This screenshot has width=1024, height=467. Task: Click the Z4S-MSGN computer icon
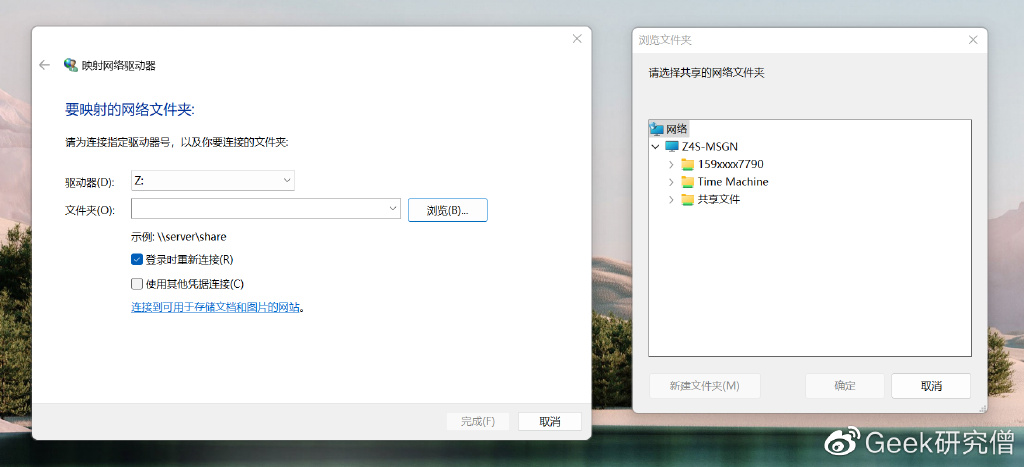point(671,146)
